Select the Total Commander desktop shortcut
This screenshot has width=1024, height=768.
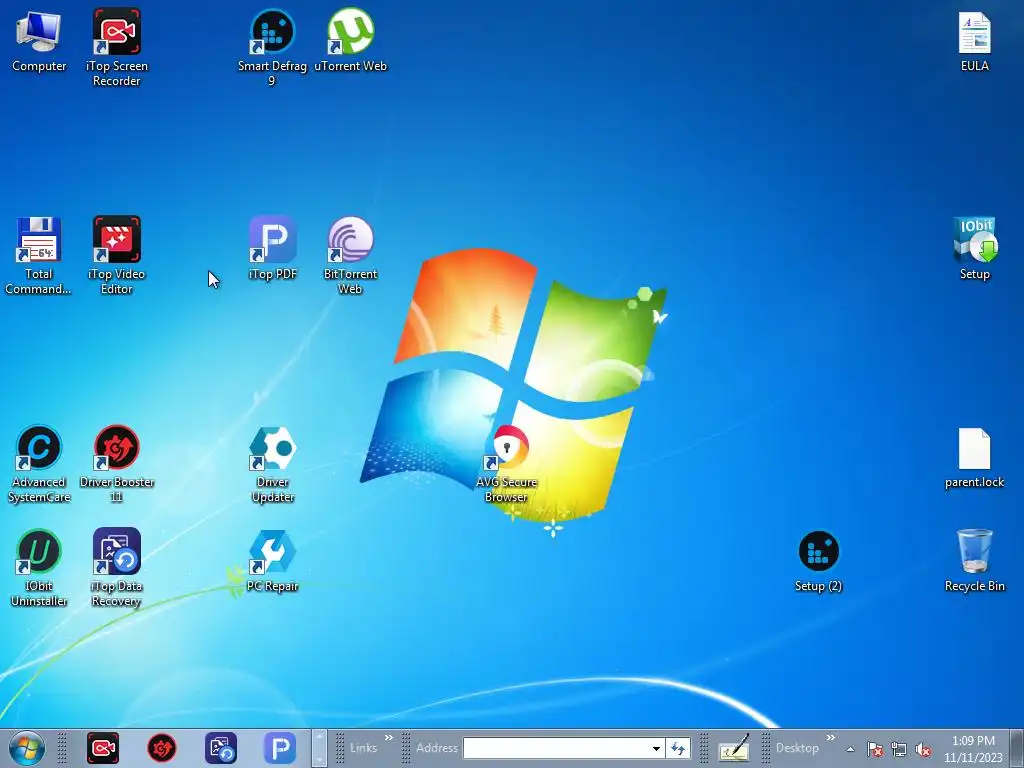click(x=39, y=256)
